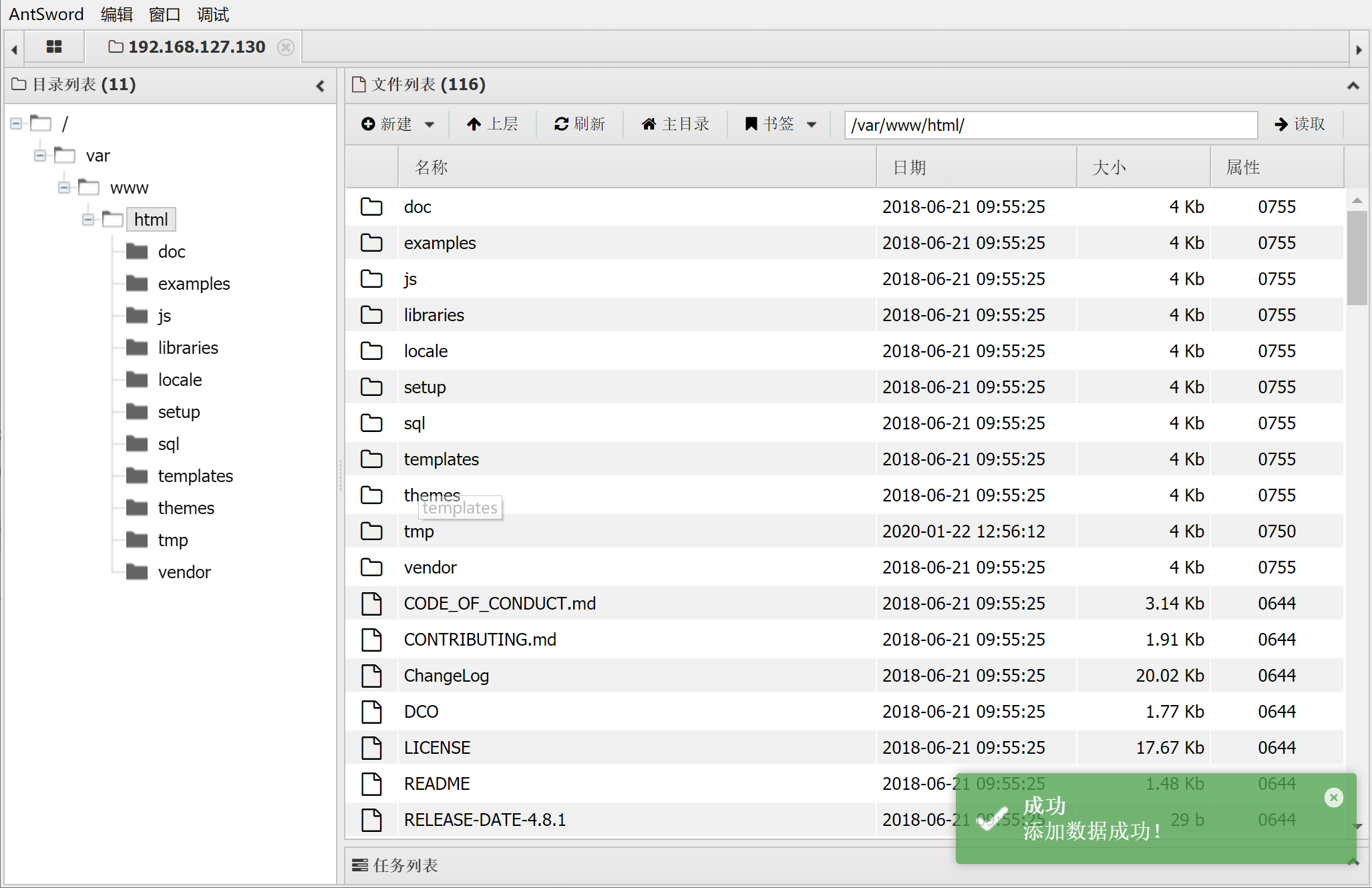Screen dimensions: 1372x888
Task: Click the path input field
Action: (1050, 125)
